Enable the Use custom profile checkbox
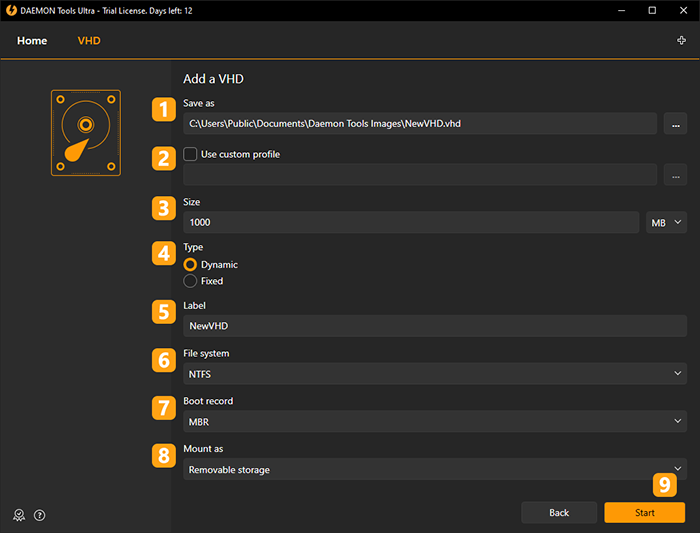700x533 pixels. tap(190, 154)
